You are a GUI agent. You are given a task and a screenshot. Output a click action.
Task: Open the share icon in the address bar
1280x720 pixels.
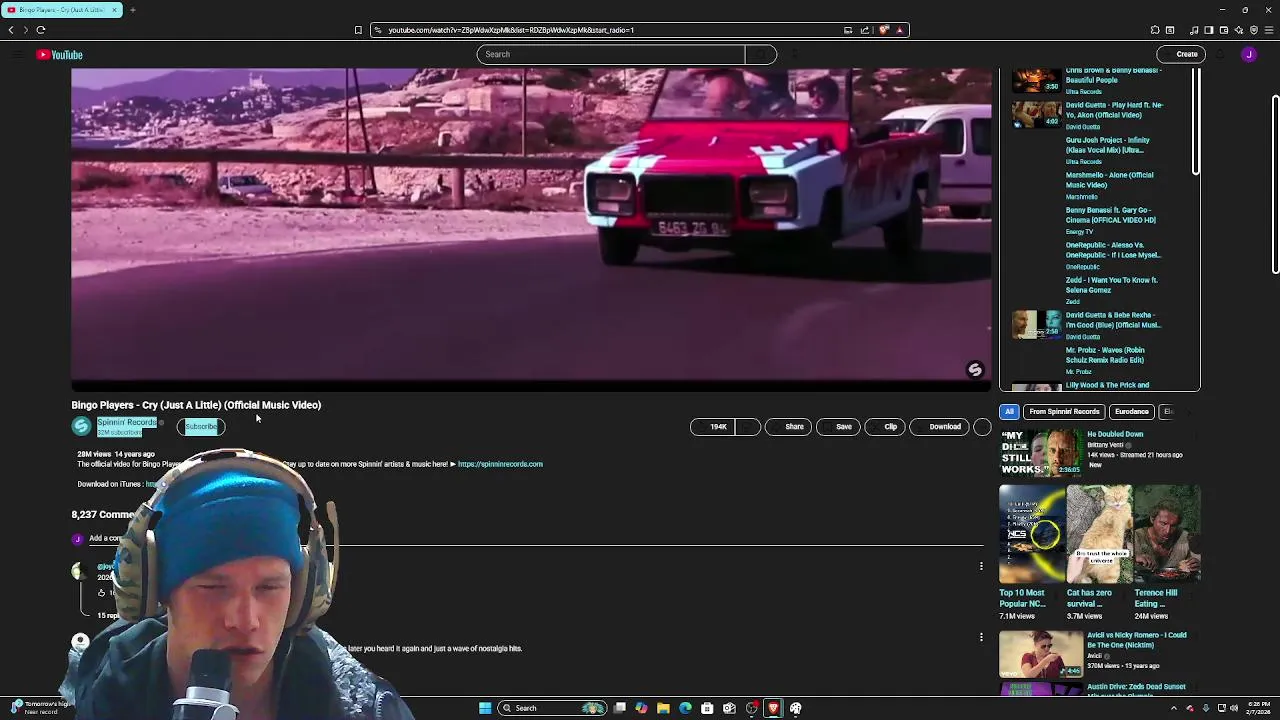click(x=865, y=30)
